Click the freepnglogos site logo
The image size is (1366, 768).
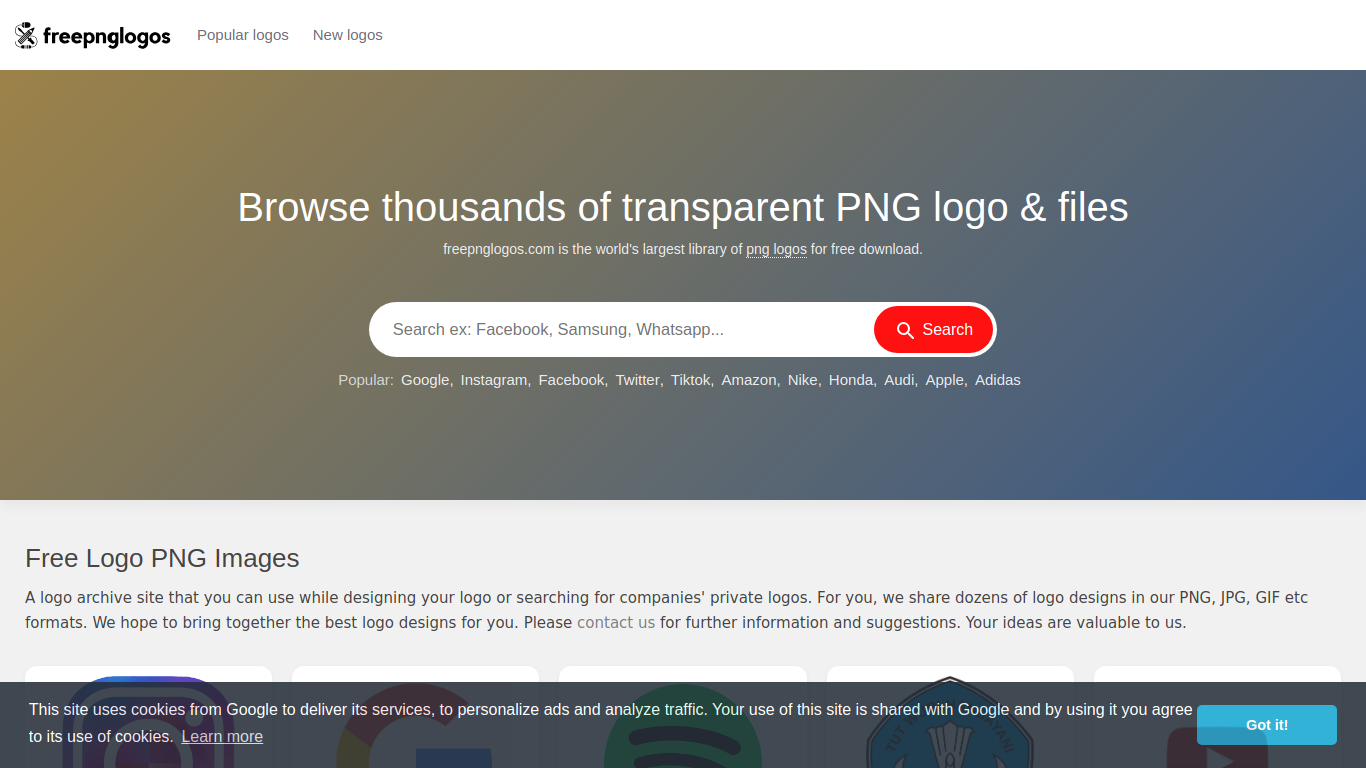[x=93, y=36]
